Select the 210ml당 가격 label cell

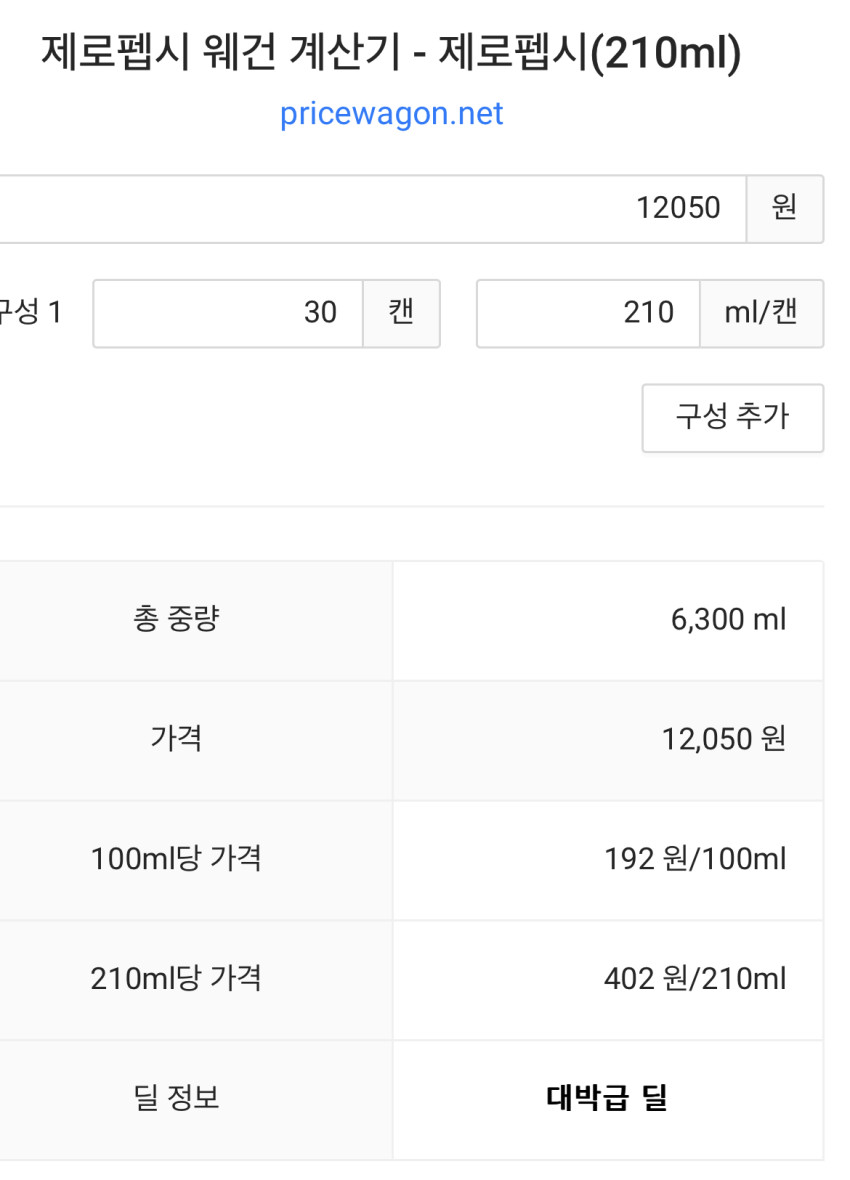176,978
